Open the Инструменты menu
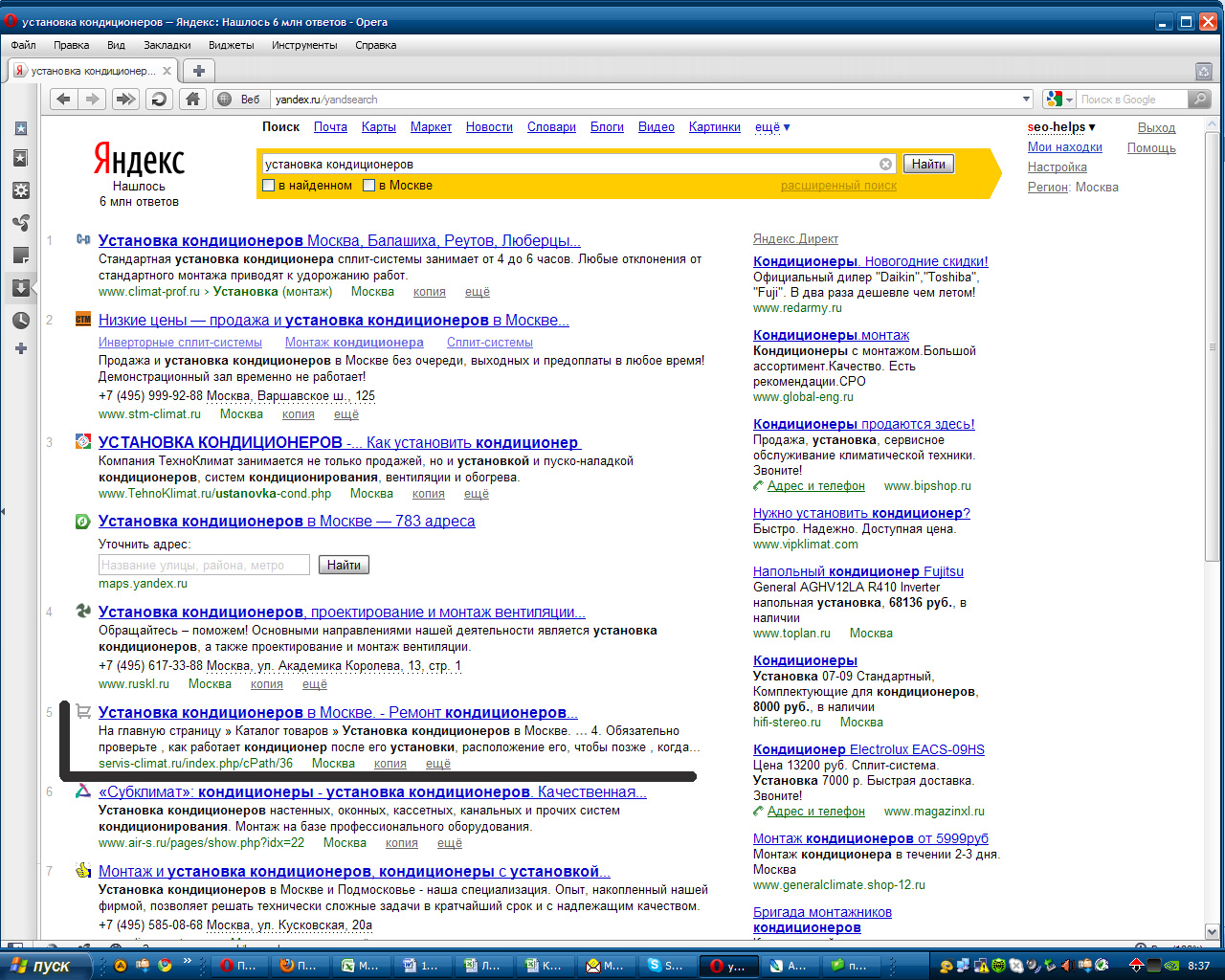 [304, 45]
